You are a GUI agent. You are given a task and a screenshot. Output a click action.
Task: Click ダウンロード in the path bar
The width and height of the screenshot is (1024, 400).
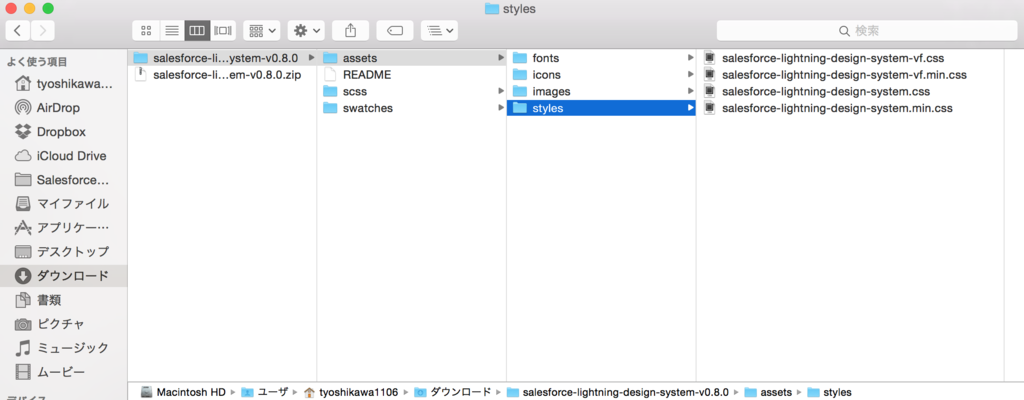(x=452, y=392)
